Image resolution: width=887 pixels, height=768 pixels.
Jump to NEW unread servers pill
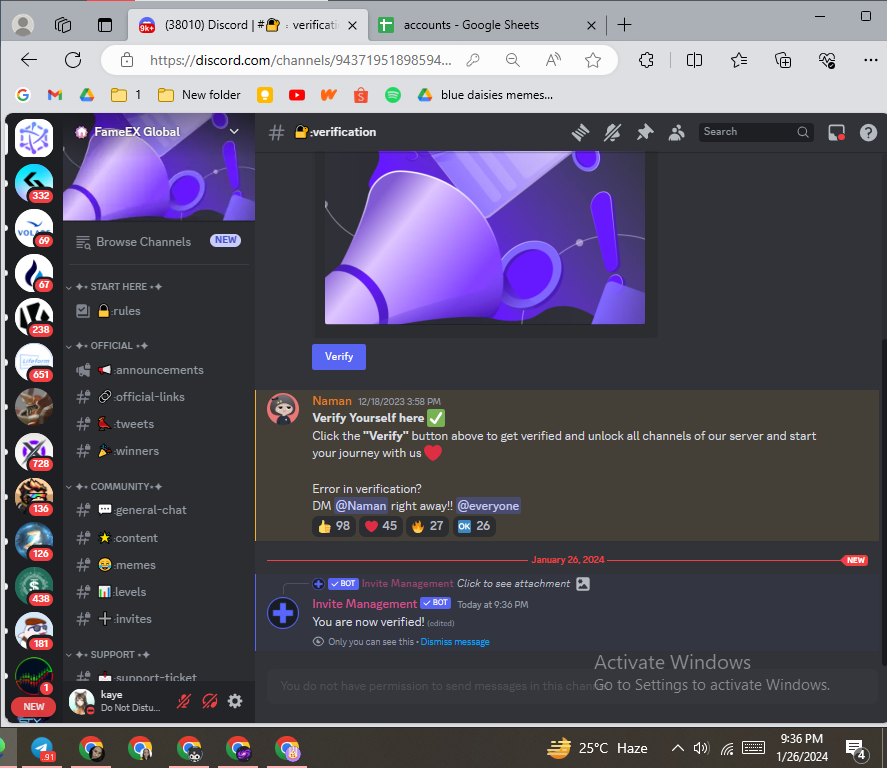[x=33, y=706]
